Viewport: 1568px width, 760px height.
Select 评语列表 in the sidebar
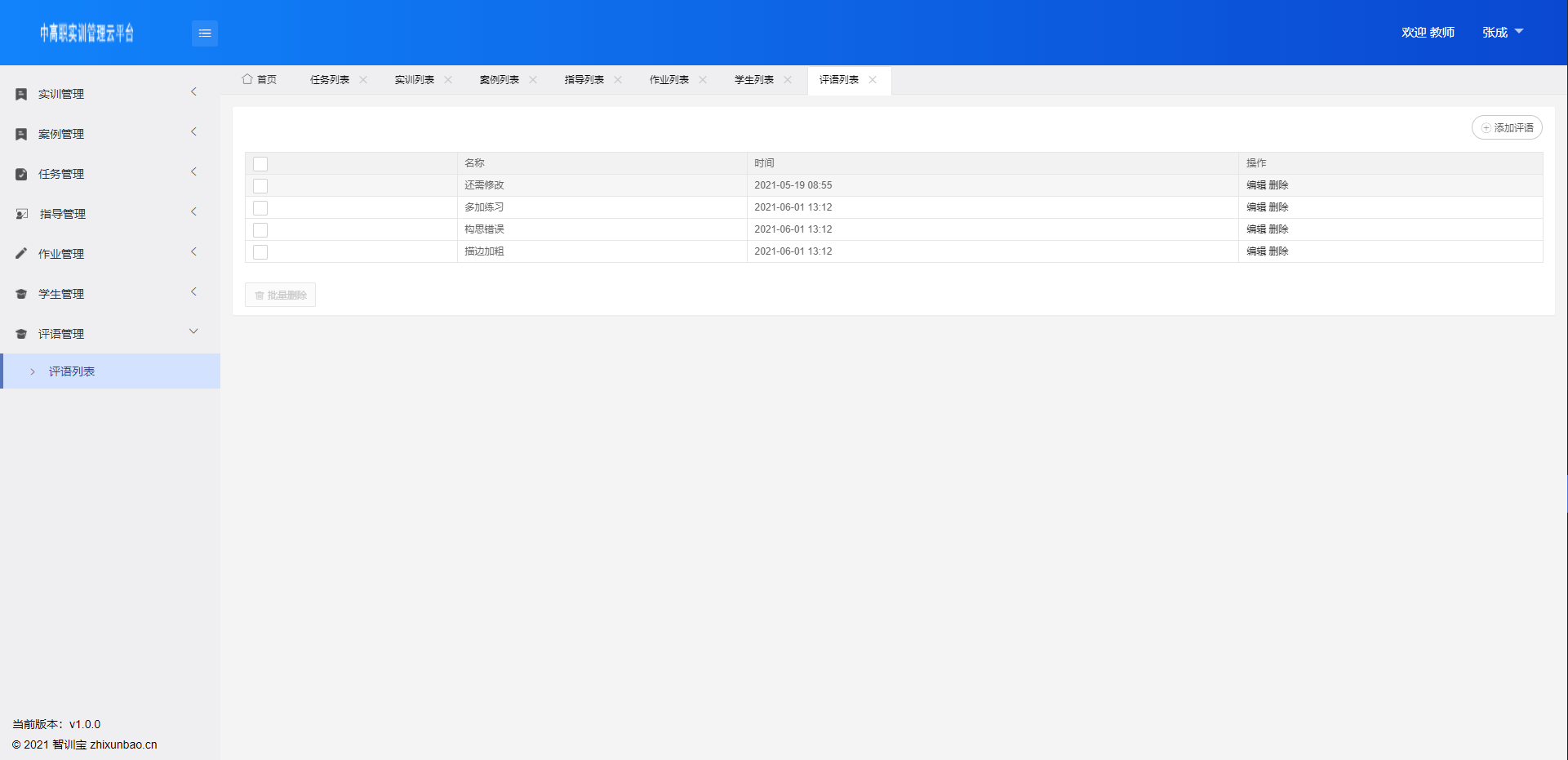72,371
